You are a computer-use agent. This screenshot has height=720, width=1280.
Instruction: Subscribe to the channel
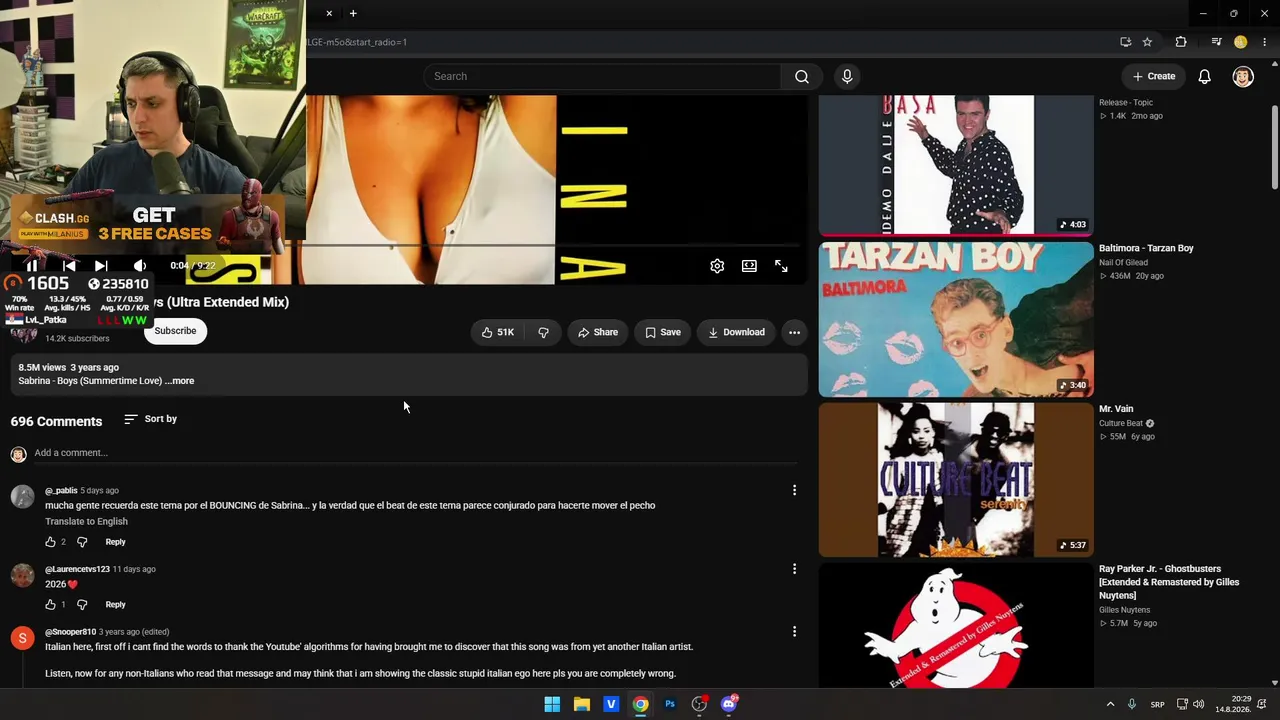pos(175,331)
